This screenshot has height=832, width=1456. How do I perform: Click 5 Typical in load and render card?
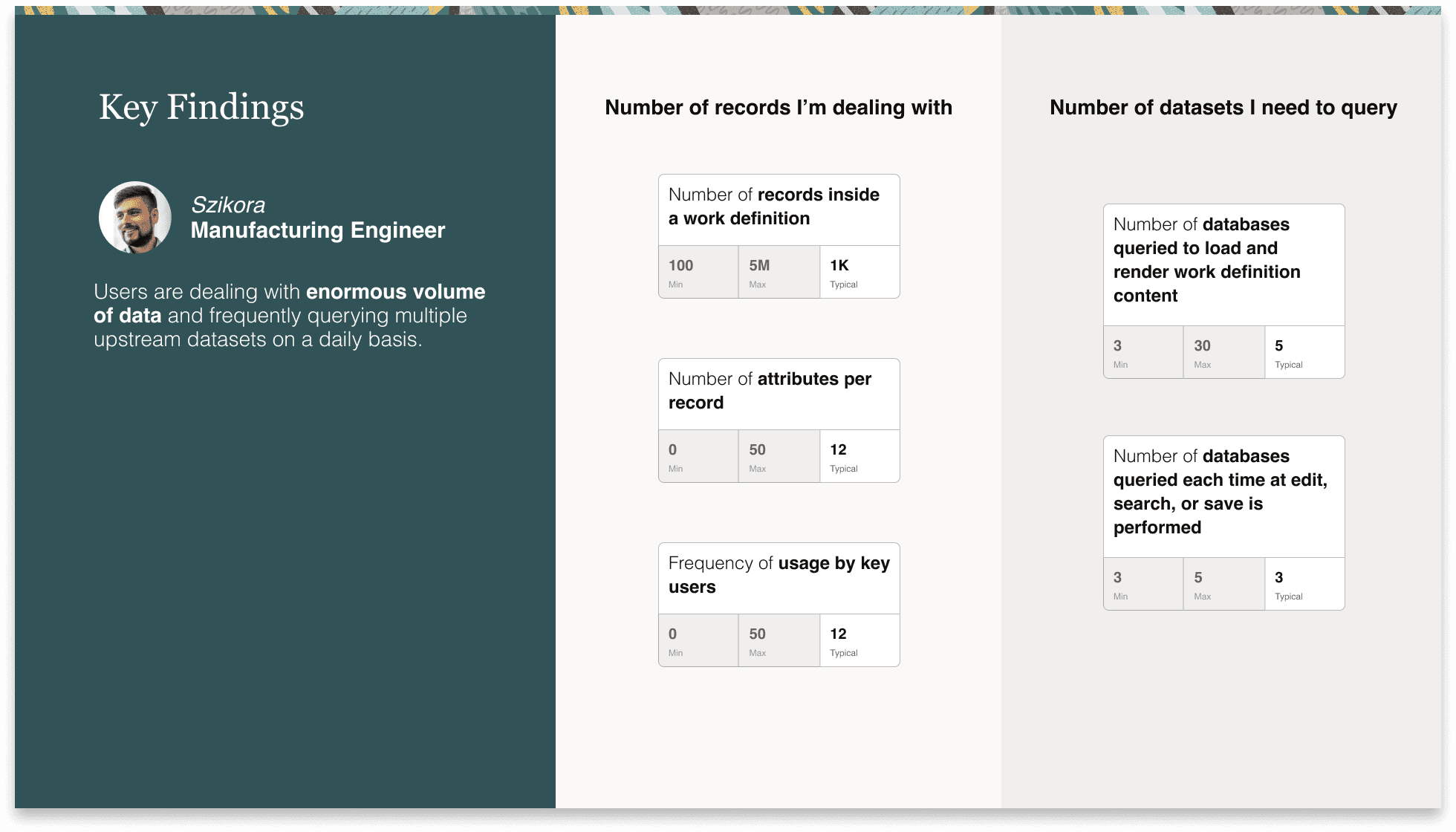point(1304,353)
